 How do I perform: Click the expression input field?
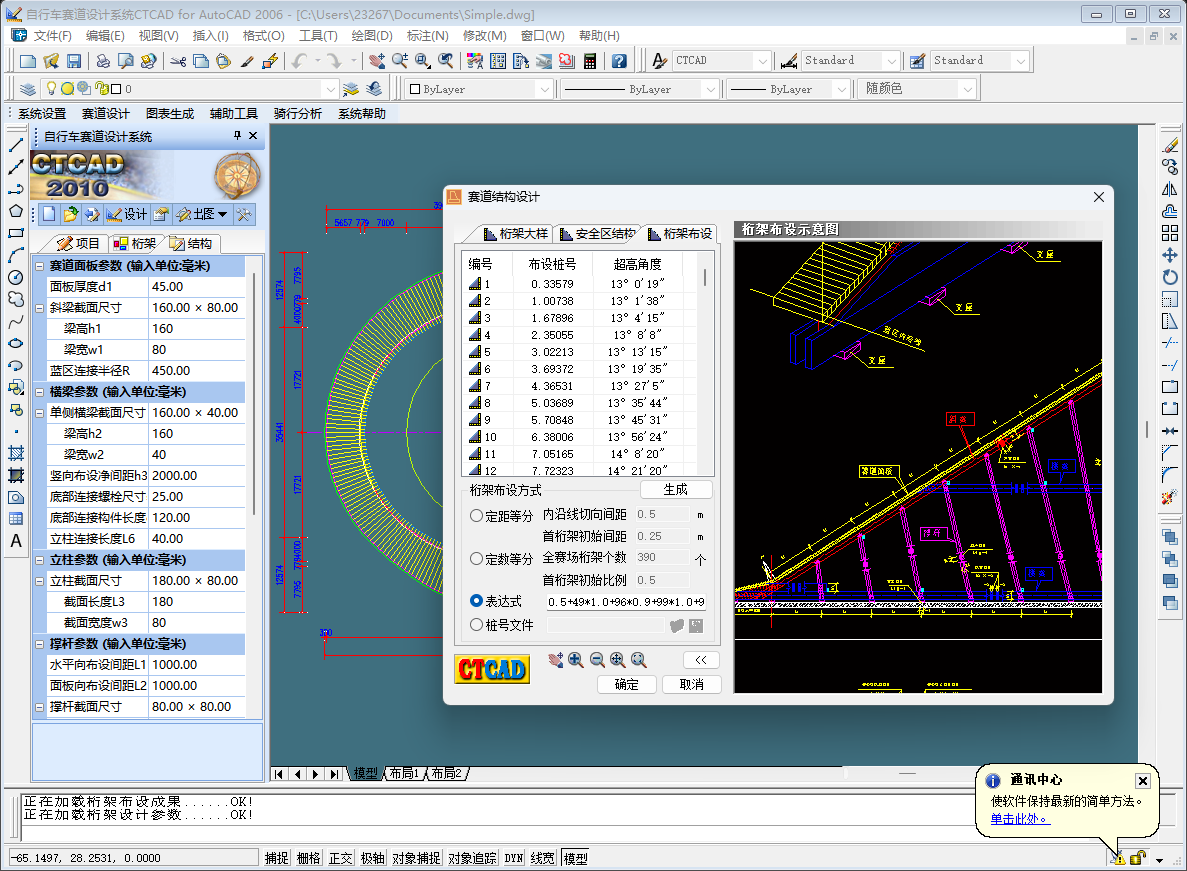click(x=626, y=602)
